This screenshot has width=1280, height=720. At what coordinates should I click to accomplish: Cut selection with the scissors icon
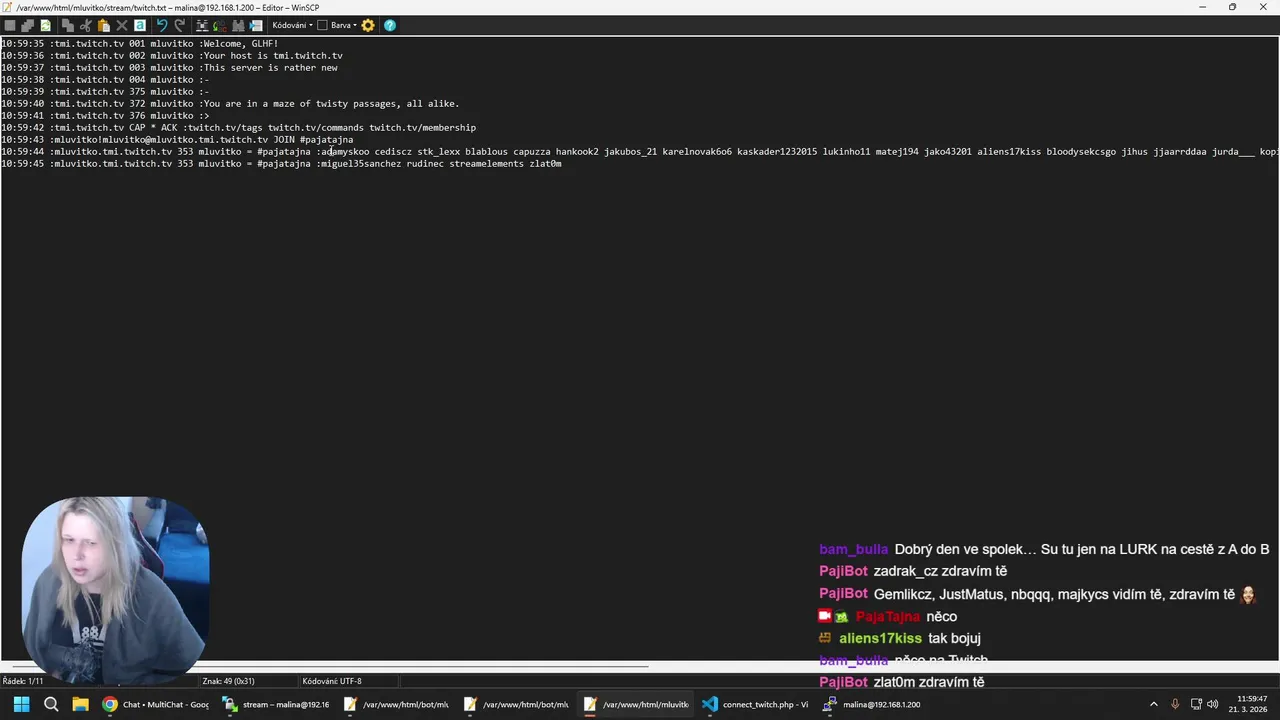(85, 25)
